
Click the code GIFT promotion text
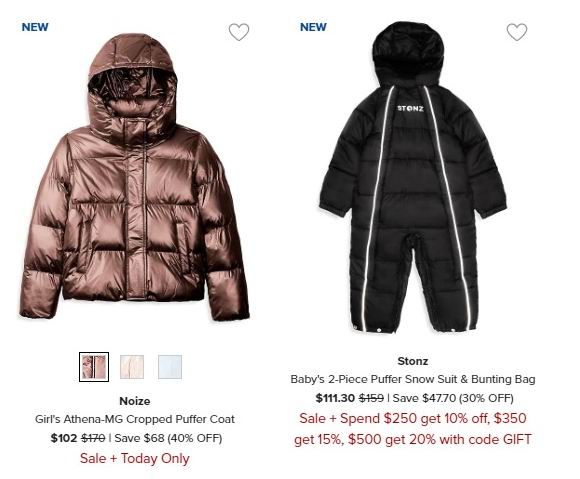(x=413, y=429)
